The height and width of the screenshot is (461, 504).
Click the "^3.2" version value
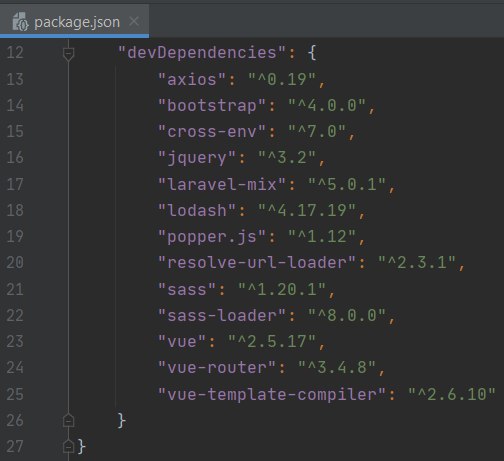point(287,158)
